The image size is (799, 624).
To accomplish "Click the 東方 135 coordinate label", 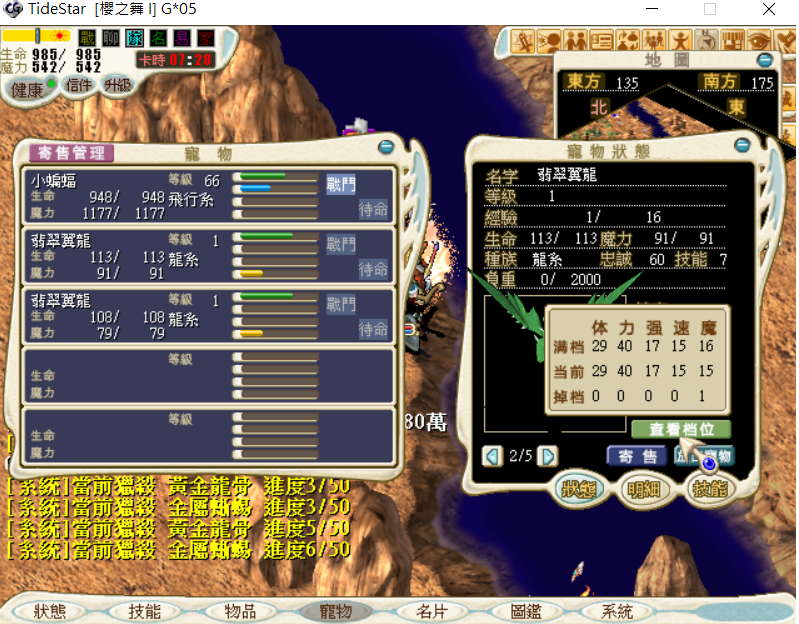I will pos(601,82).
